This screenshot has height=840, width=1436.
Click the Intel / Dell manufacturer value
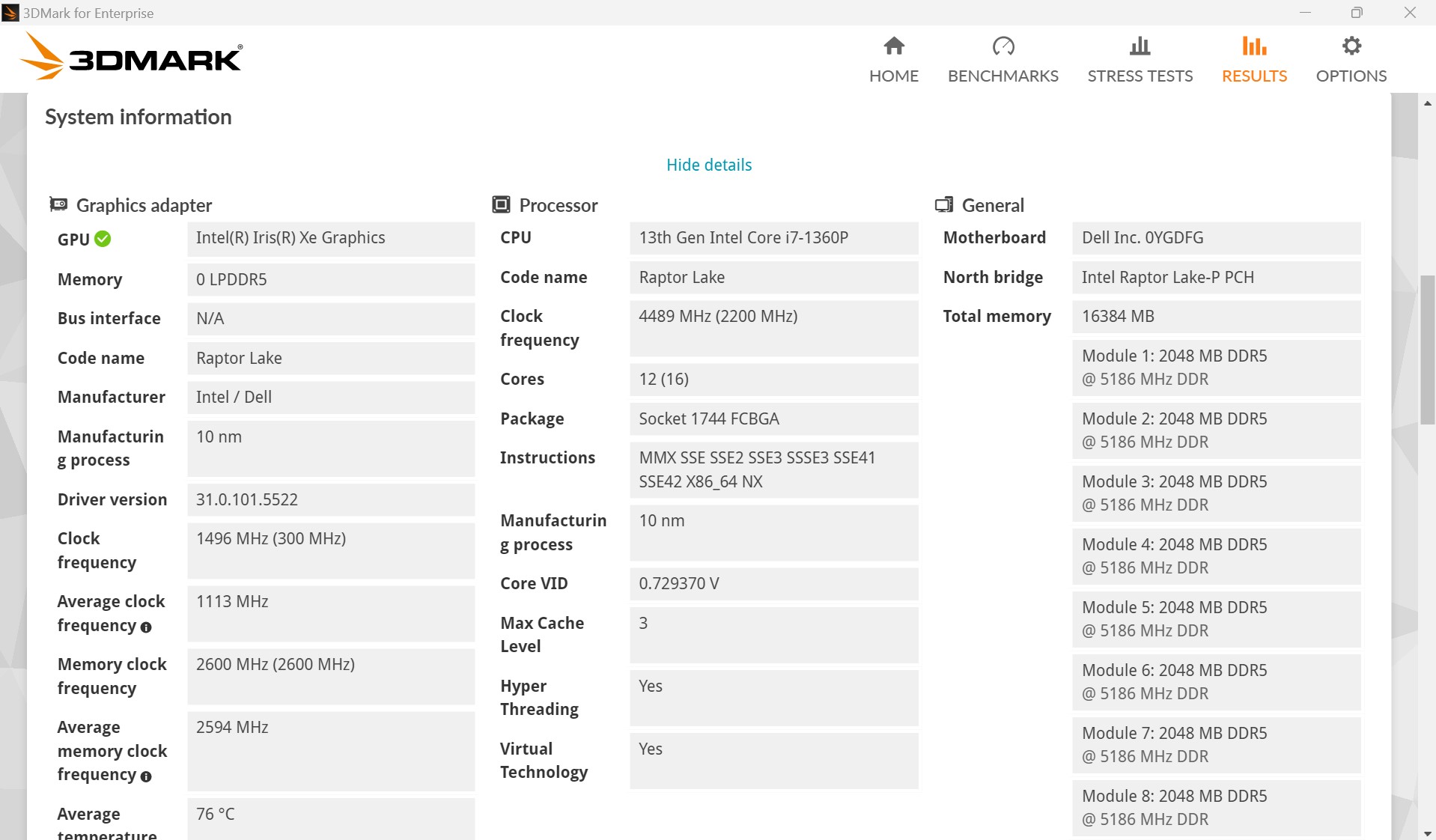[331, 397]
